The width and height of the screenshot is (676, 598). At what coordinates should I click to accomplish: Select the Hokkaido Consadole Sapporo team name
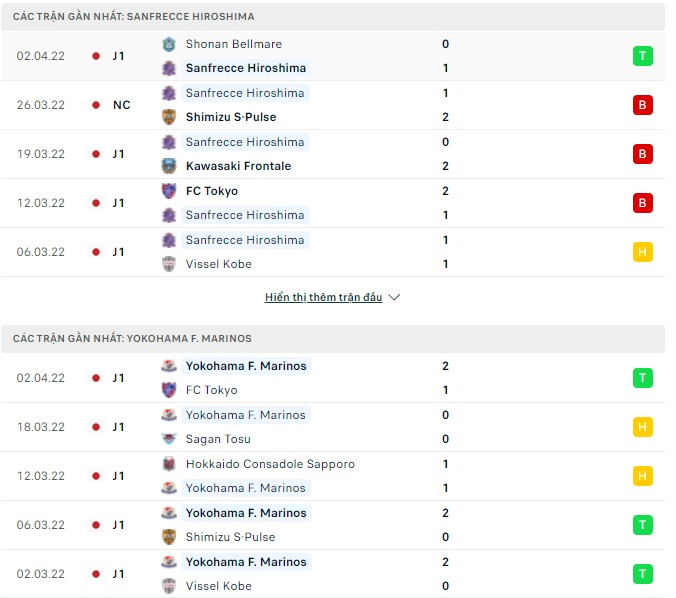point(270,464)
